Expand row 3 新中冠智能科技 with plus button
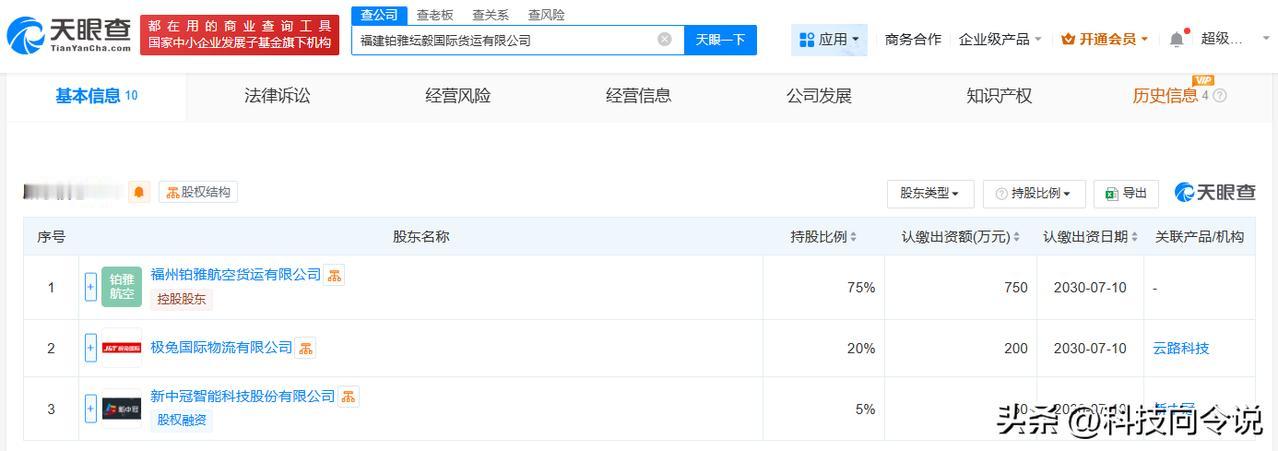1278x451 pixels. (91, 408)
